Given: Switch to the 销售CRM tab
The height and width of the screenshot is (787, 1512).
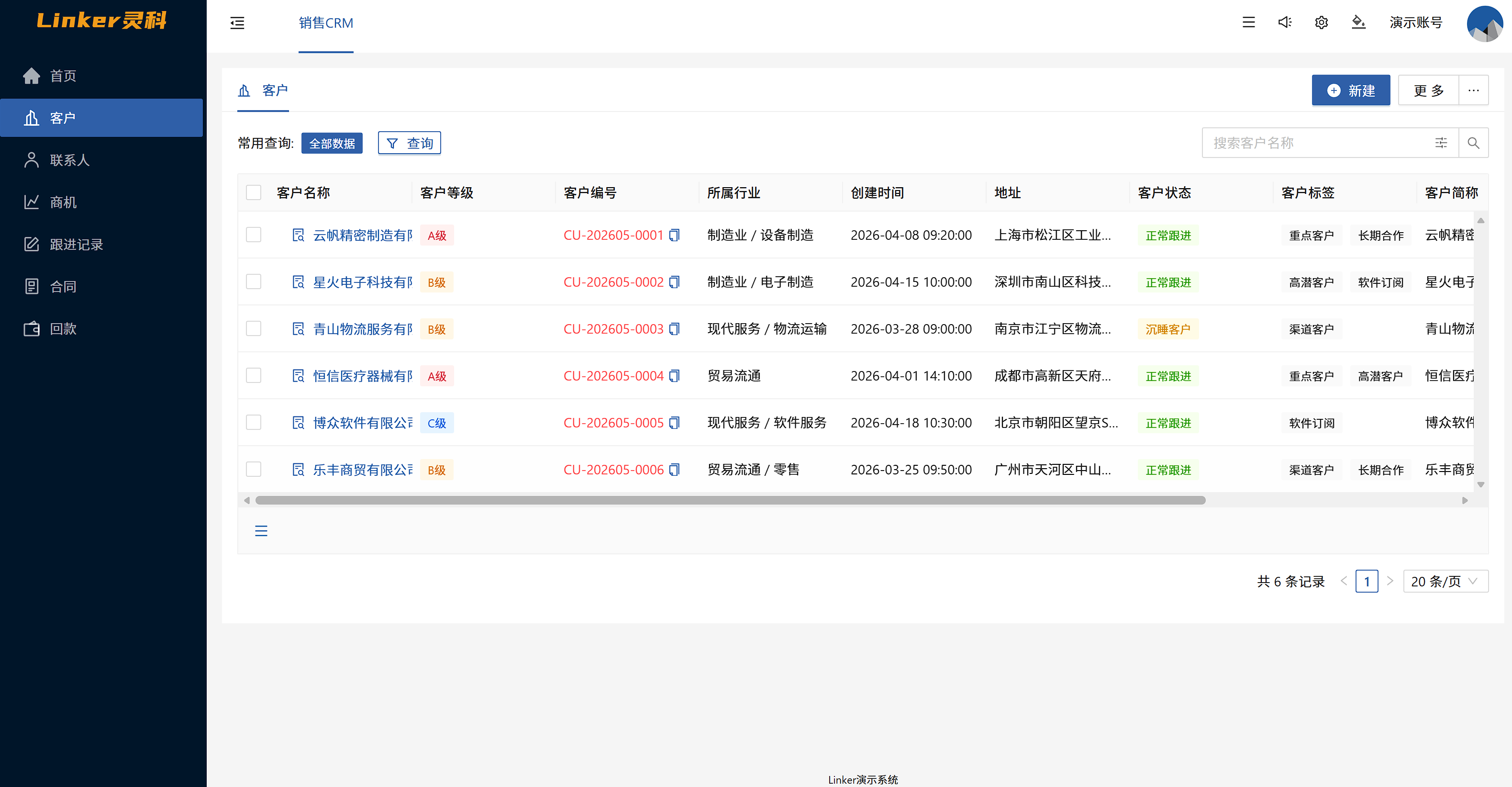Looking at the screenshot, I should (x=326, y=23).
